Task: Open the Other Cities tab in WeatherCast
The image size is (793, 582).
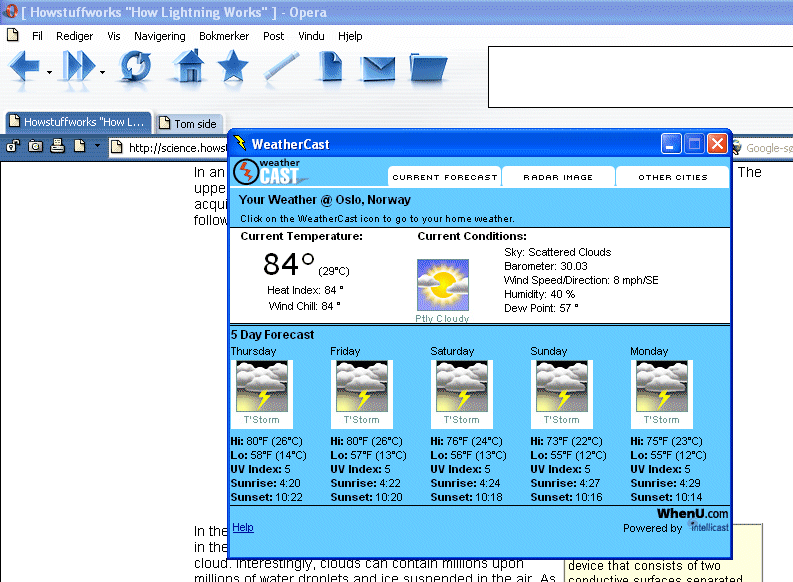Action: click(673, 176)
